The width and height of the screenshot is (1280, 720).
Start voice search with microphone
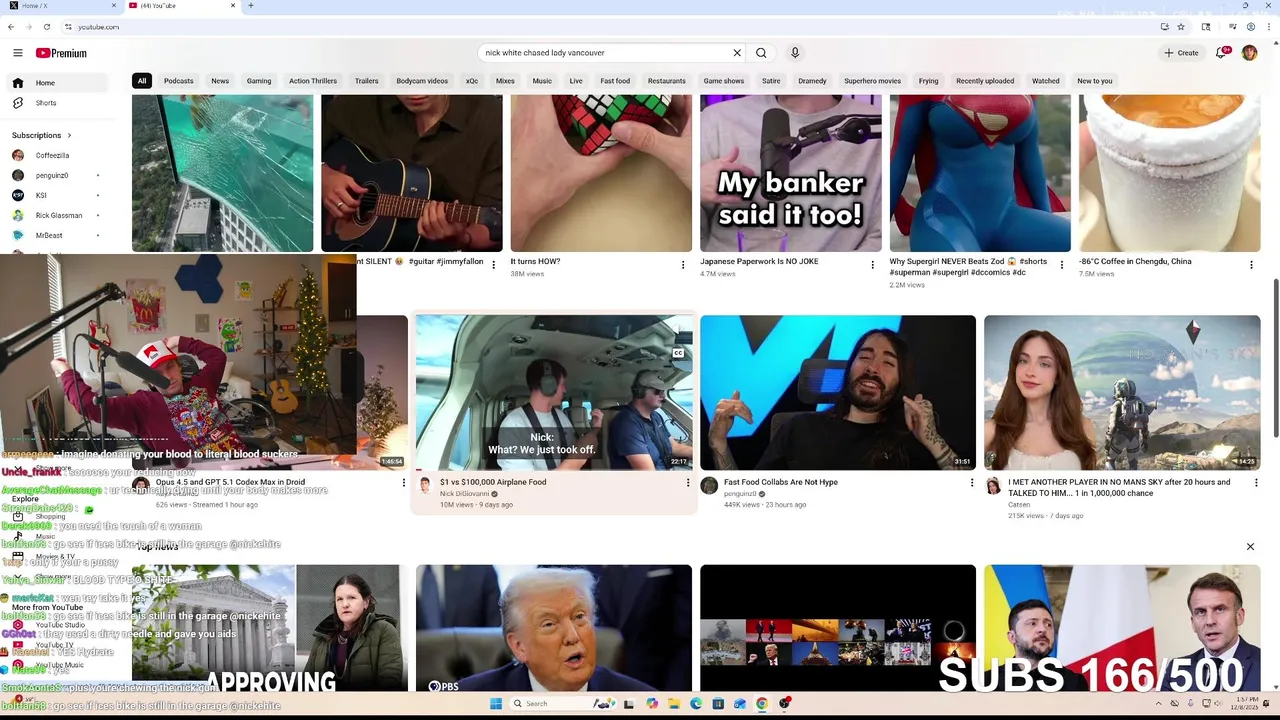(795, 53)
